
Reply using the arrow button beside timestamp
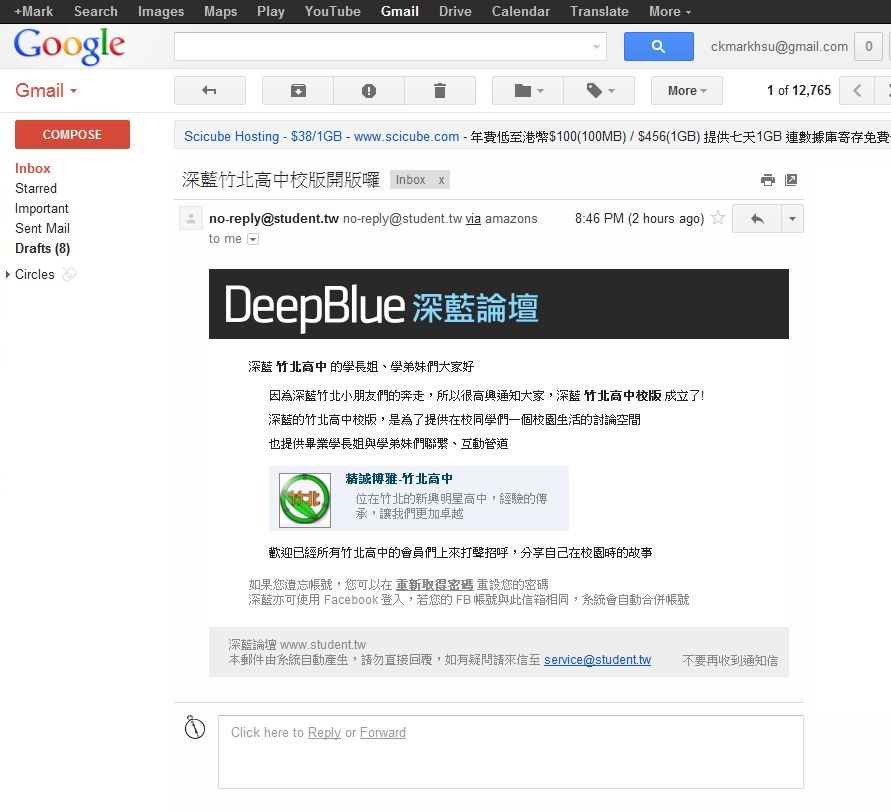pos(757,219)
